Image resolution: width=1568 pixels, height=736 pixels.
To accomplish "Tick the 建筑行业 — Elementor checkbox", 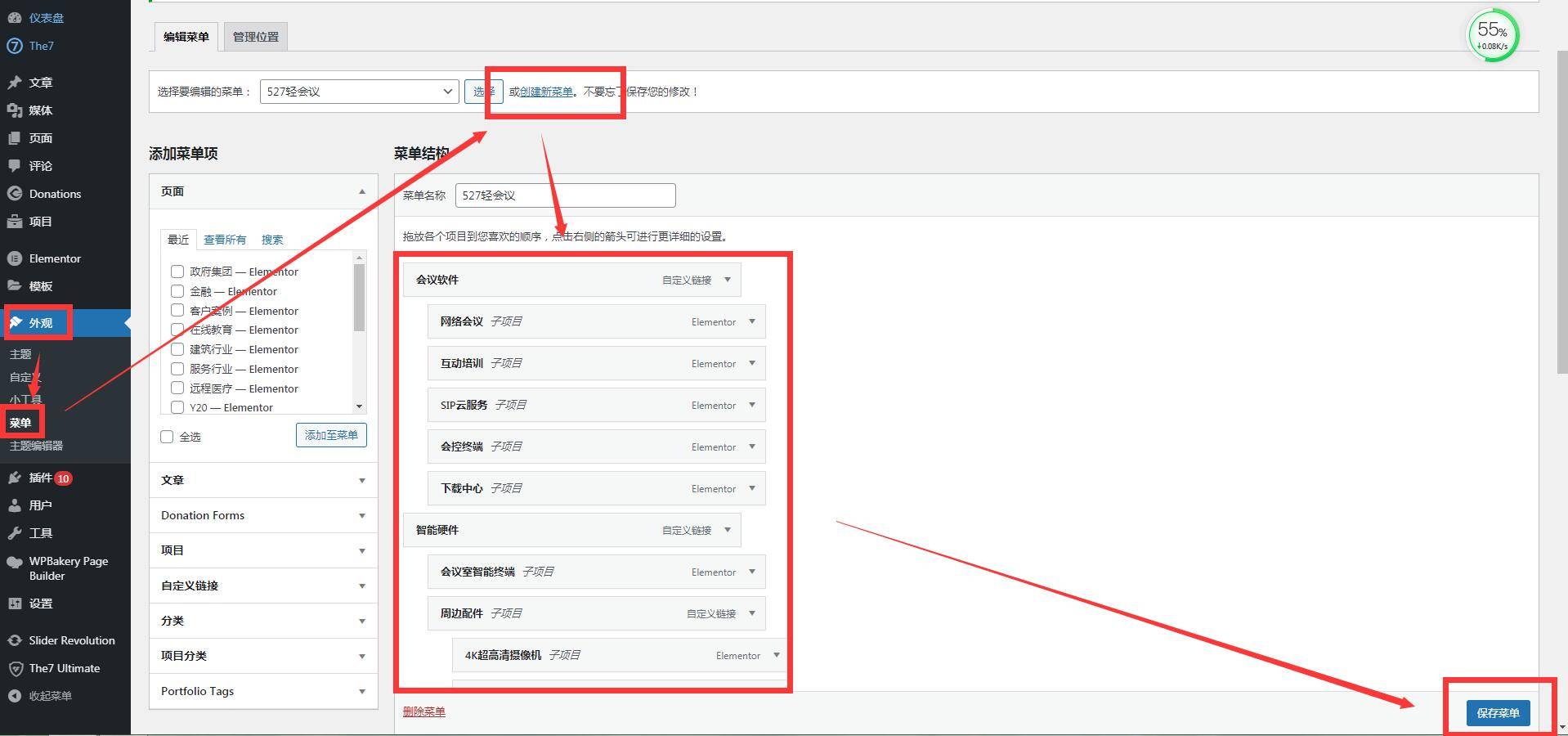I will (177, 349).
